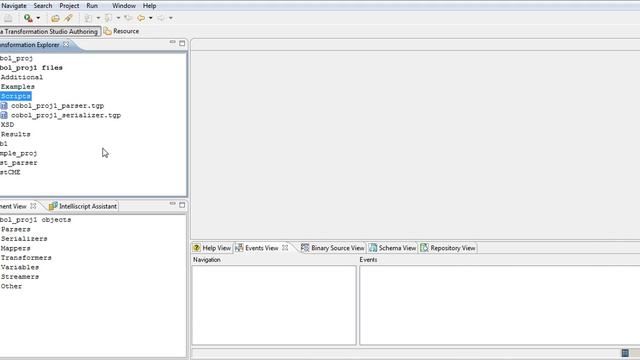Click the Binary Source View tab icon
Screen dimensions: 640x360
click(305, 248)
